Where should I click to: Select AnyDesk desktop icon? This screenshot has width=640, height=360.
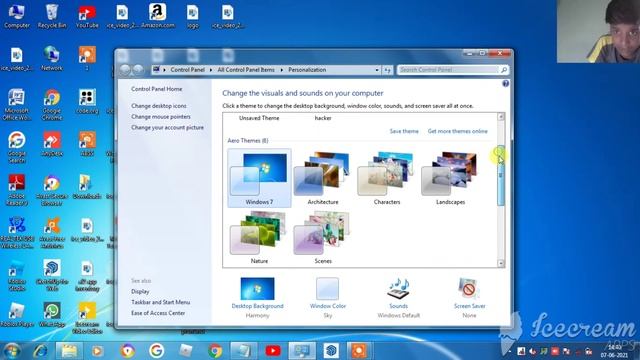[52, 144]
